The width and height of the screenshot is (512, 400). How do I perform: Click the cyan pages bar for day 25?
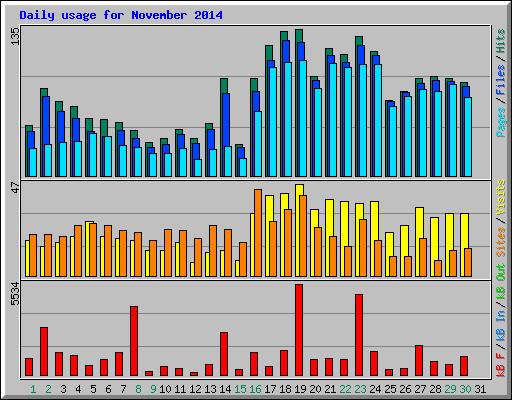[x=393, y=141]
